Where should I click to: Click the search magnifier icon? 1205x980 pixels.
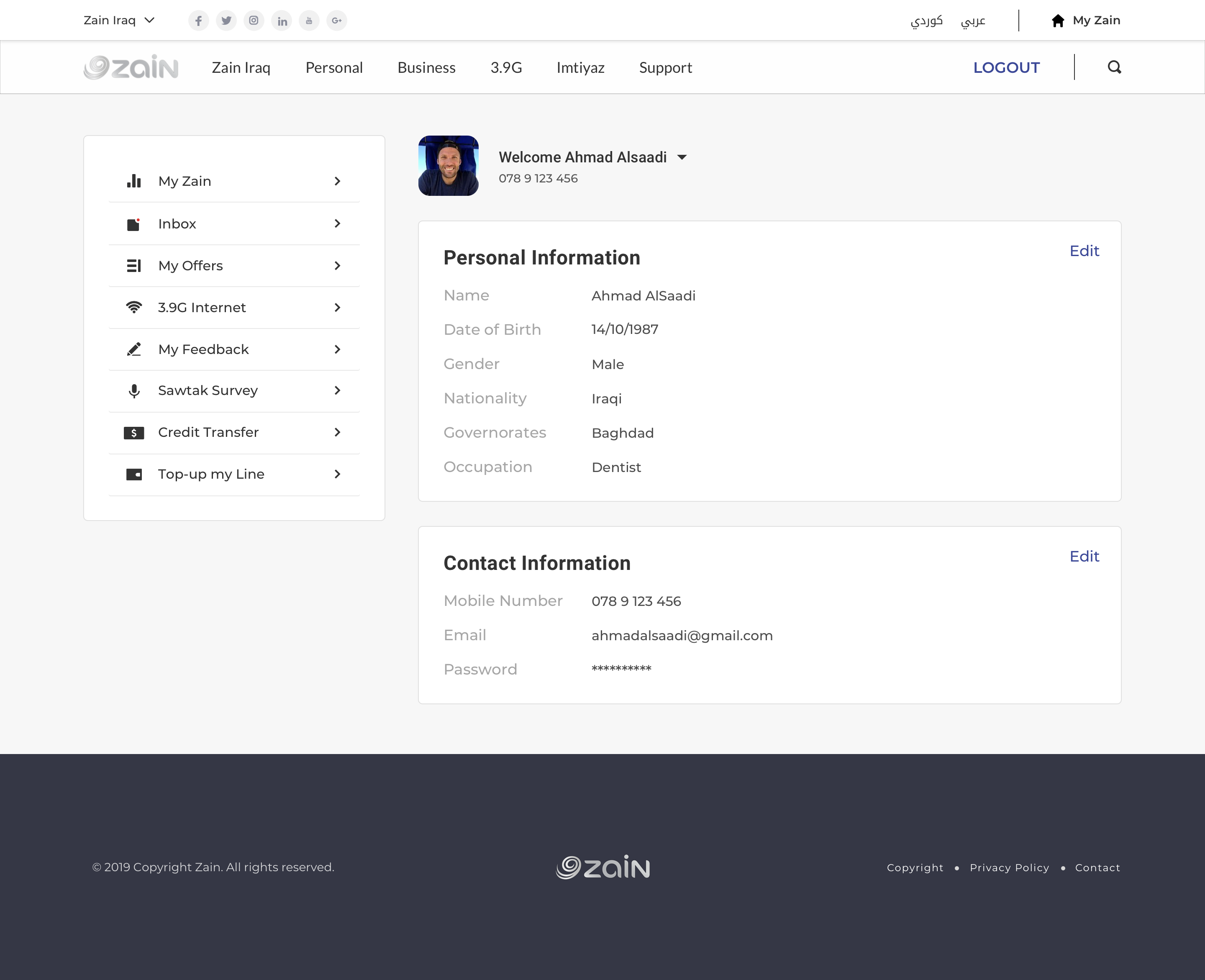tap(1114, 67)
